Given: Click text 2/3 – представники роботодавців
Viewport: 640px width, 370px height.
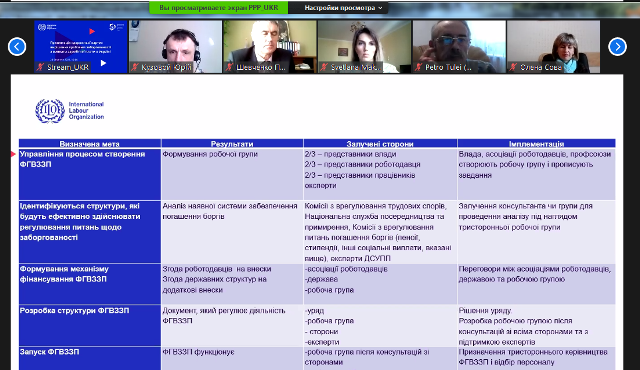Looking at the screenshot, I should coord(362,164).
